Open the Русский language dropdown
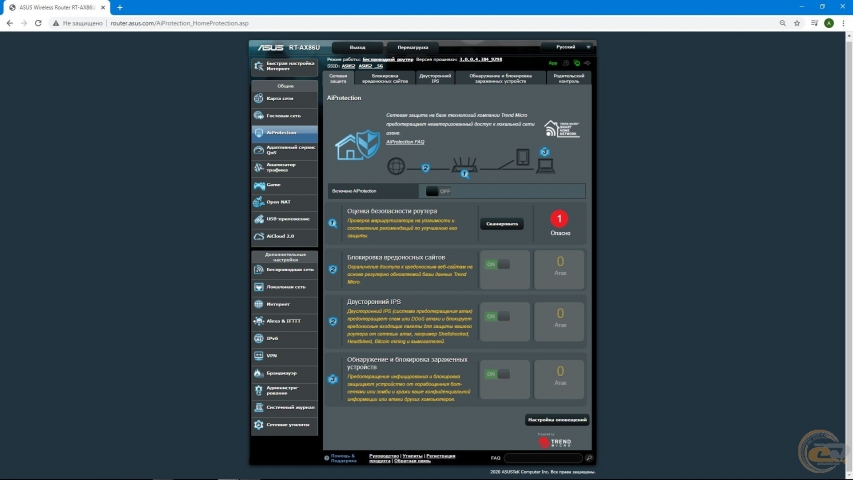The width and height of the screenshot is (853, 480). click(566, 47)
